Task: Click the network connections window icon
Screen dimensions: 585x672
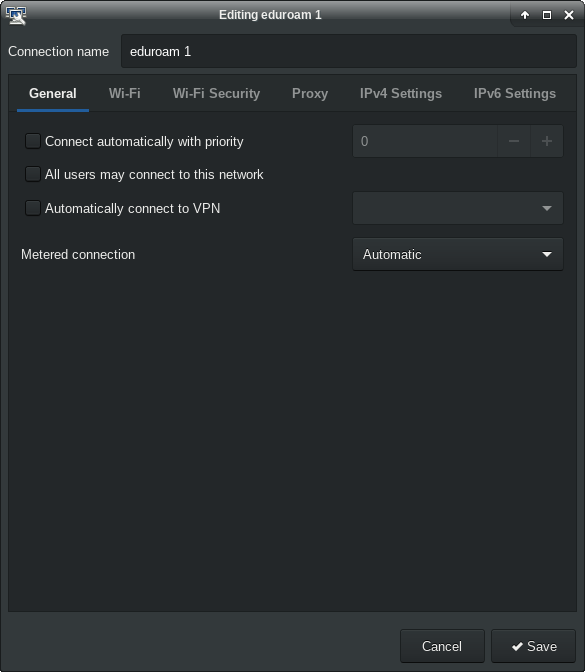Action: pyautogui.click(x=16, y=15)
